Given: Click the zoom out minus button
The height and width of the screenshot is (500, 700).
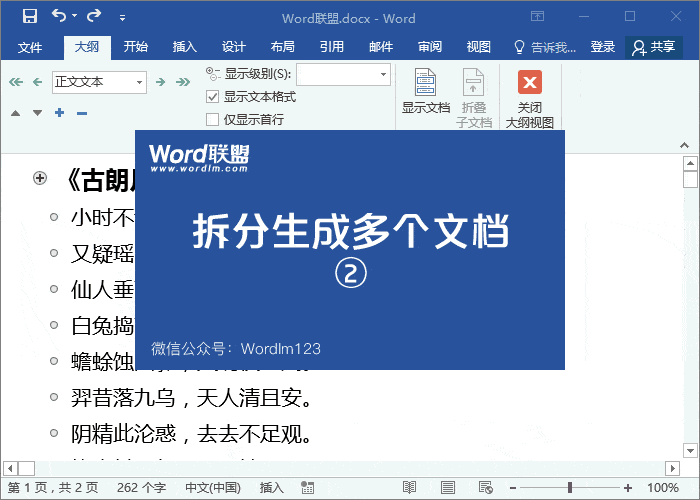Looking at the screenshot, I should tap(513, 488).
